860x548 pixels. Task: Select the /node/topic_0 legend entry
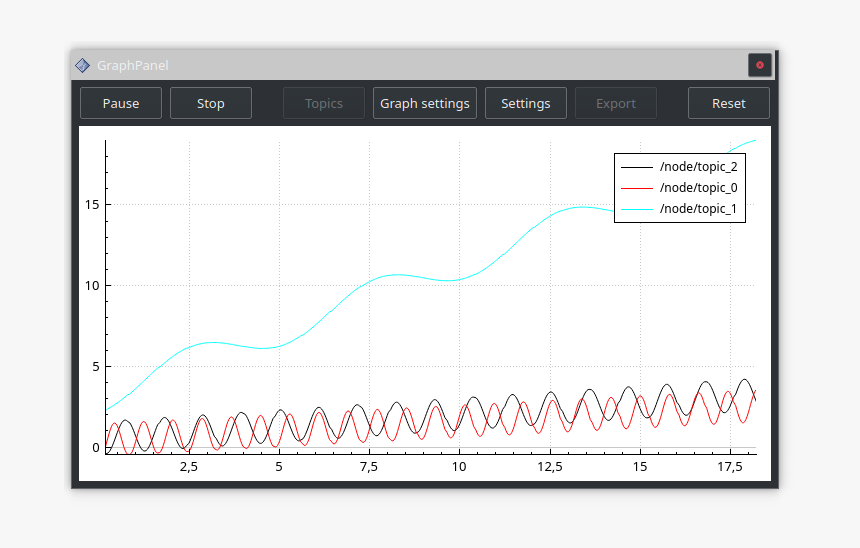[698, 188]
